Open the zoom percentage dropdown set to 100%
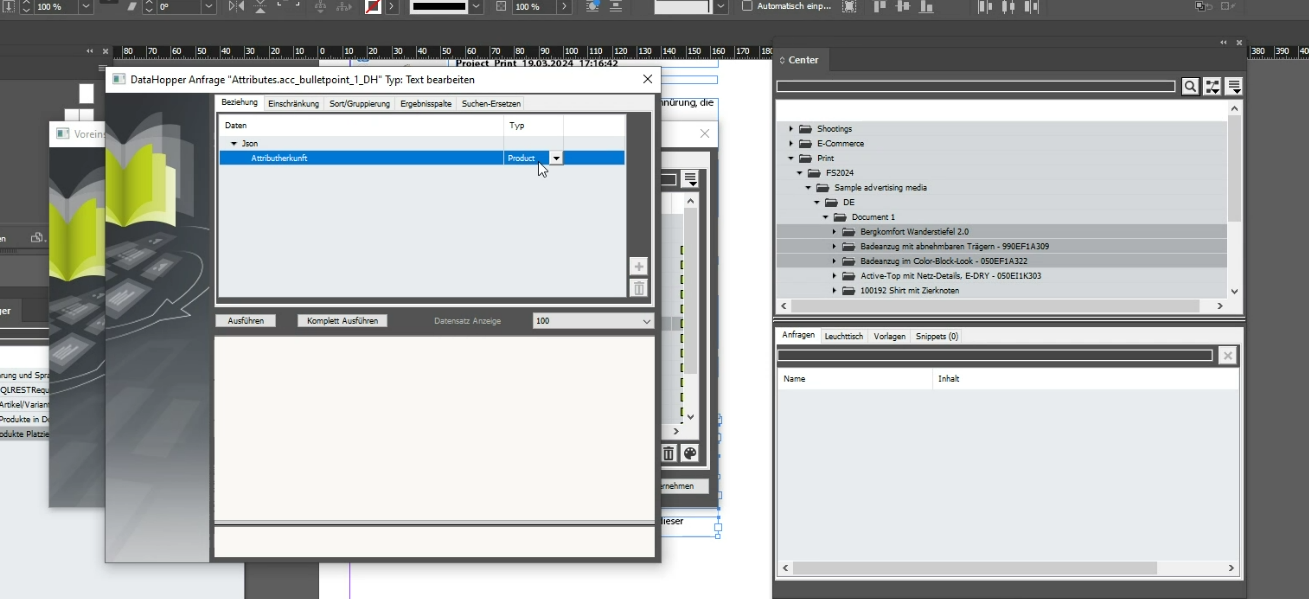The image size is (1309, 599). [x=86, y=7]
